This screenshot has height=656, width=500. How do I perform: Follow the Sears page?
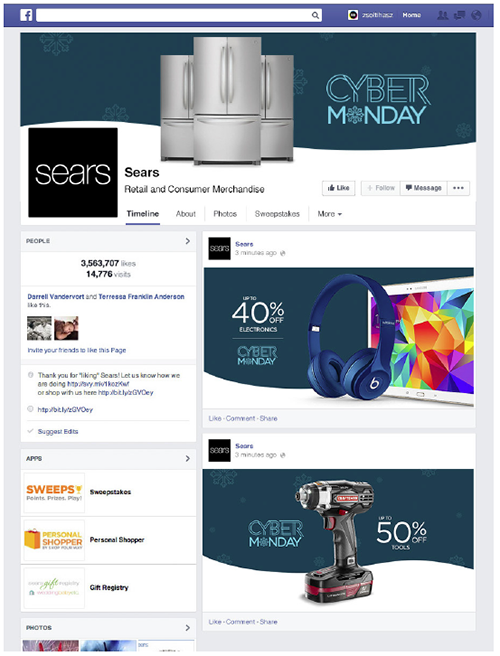(x=381, y=188)
